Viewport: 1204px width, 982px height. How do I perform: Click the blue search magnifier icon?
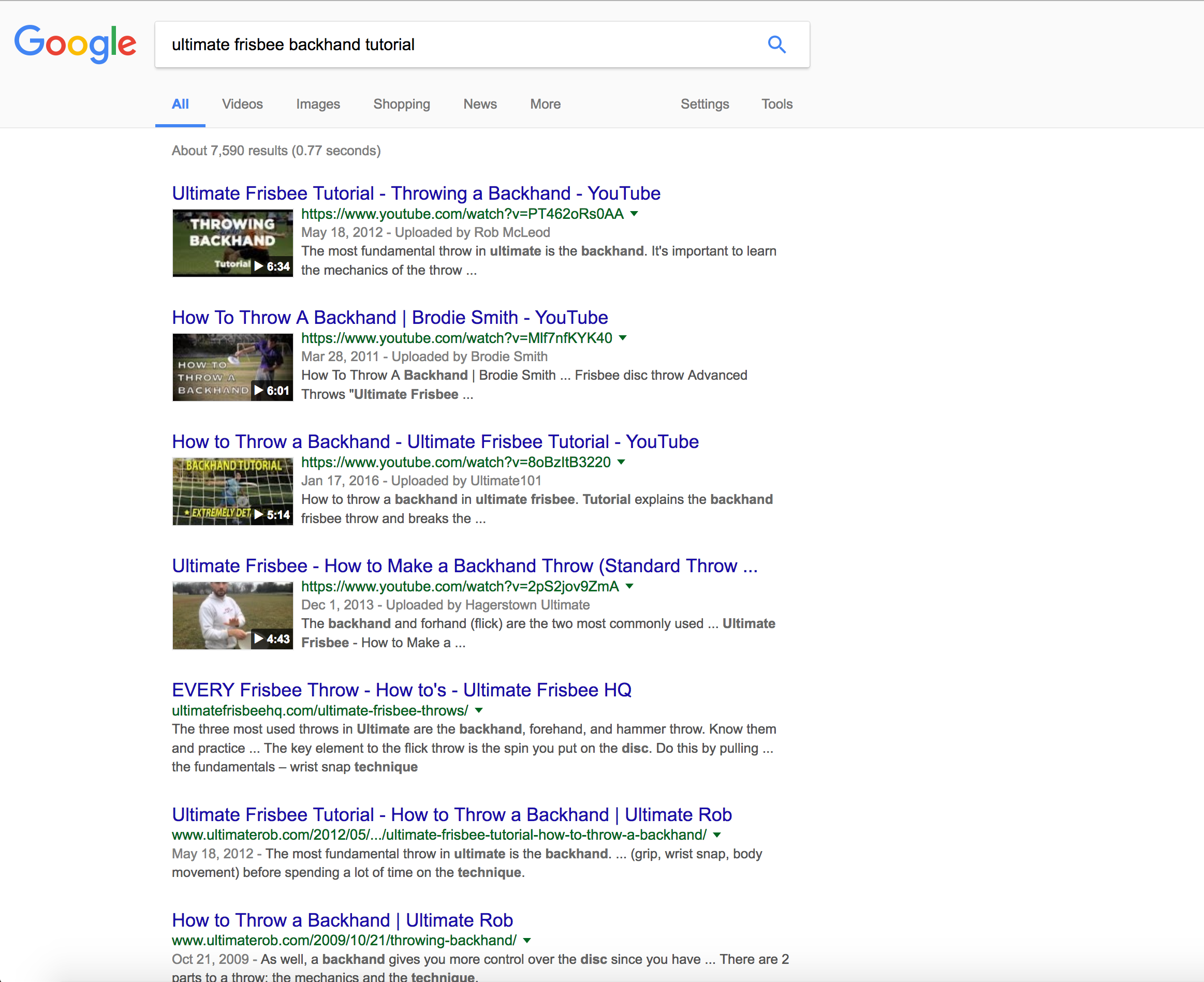click(x=776, y=44)
